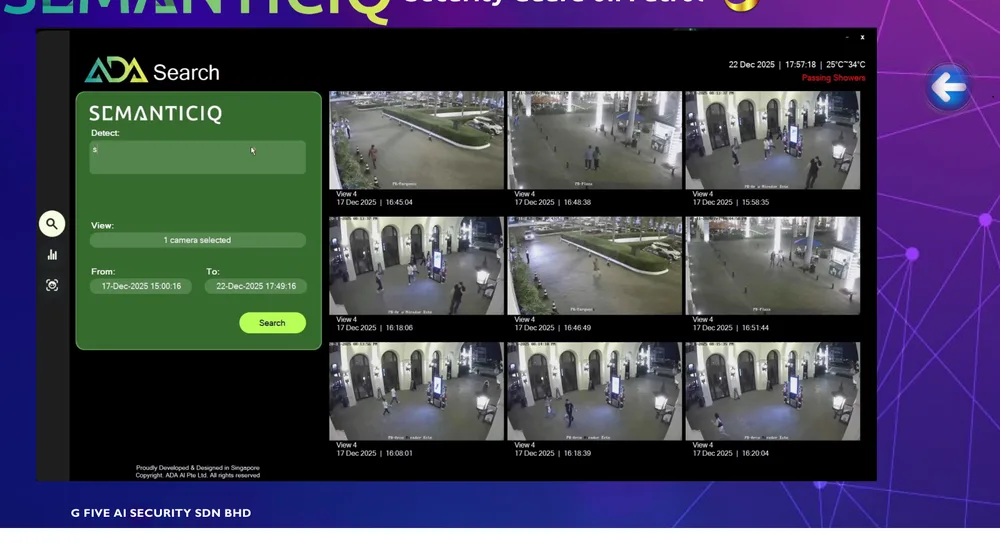The height and width of the screenshot is (543, 1000).
Task: Click the 'View:' label
Action: tap(102, 225)
